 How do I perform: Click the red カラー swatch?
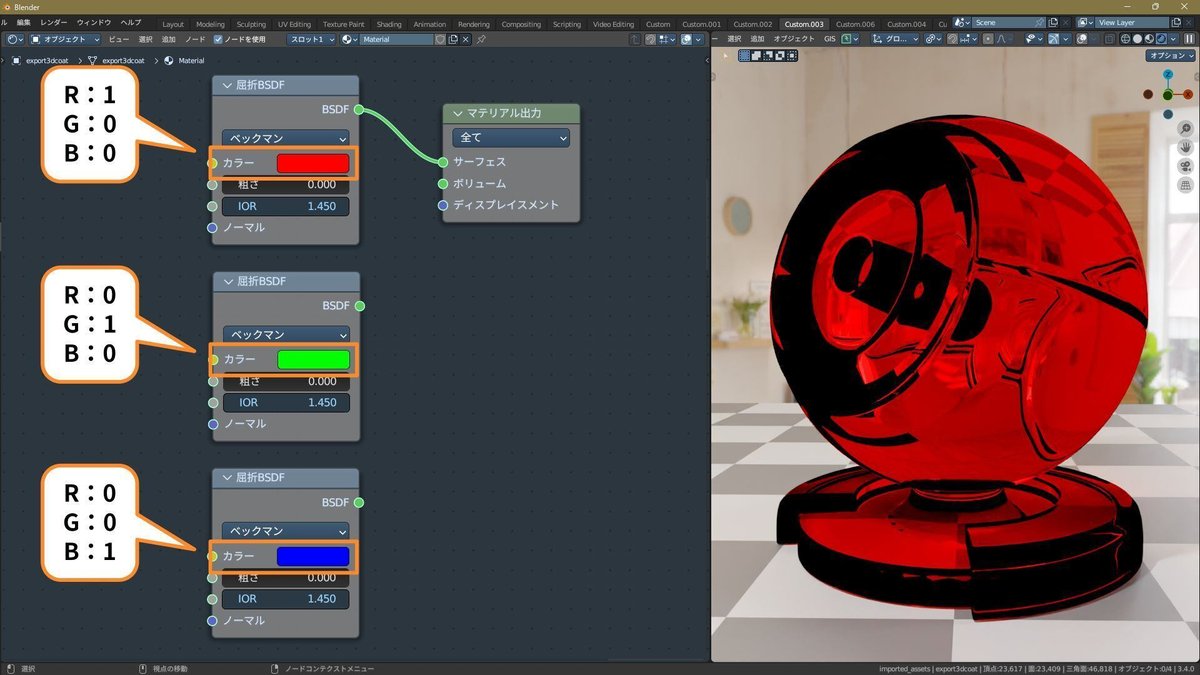(x=313, y=163)
